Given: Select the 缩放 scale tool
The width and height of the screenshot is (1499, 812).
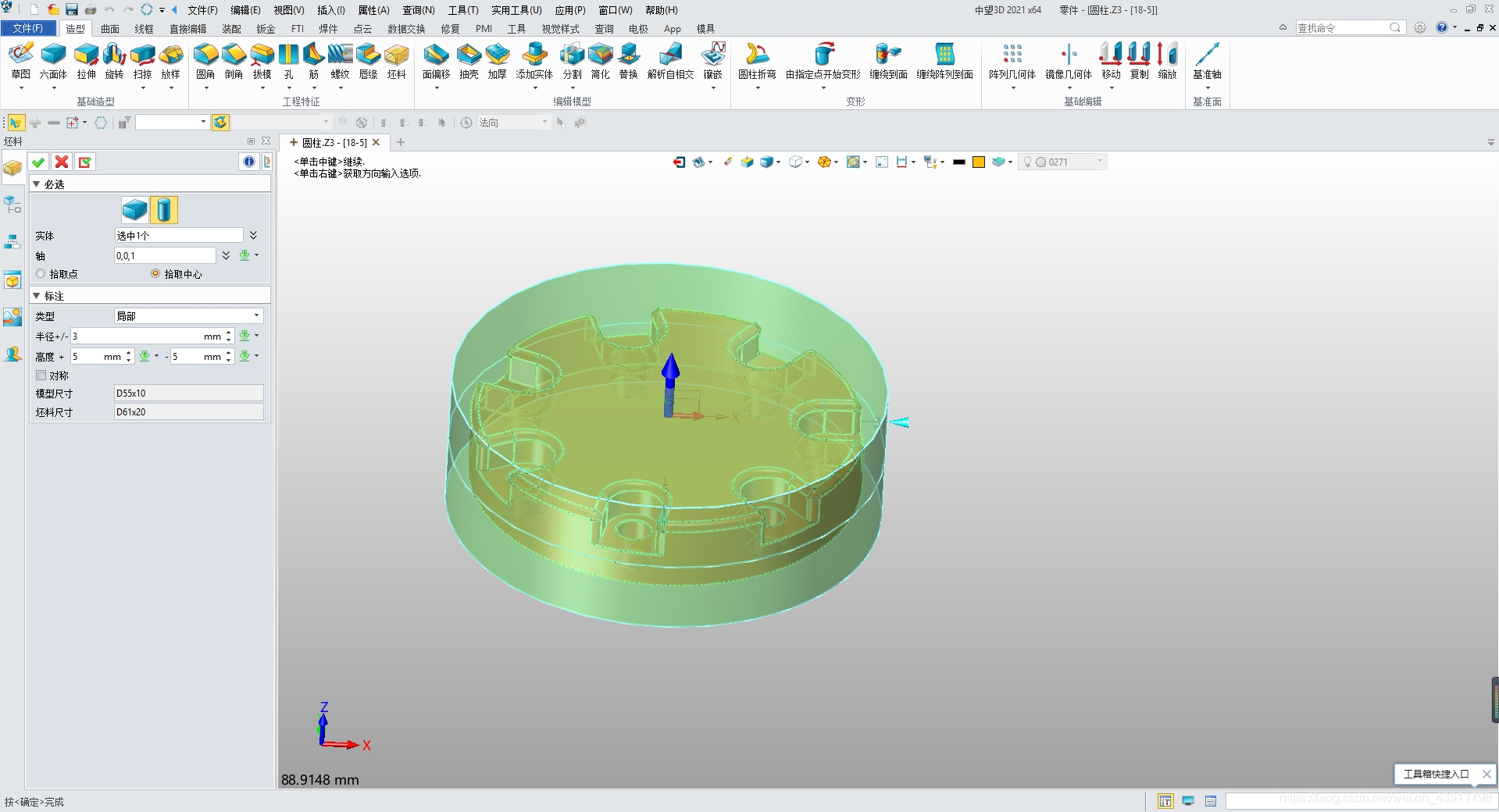Looking at the screenshot, I should [1167, 61].
